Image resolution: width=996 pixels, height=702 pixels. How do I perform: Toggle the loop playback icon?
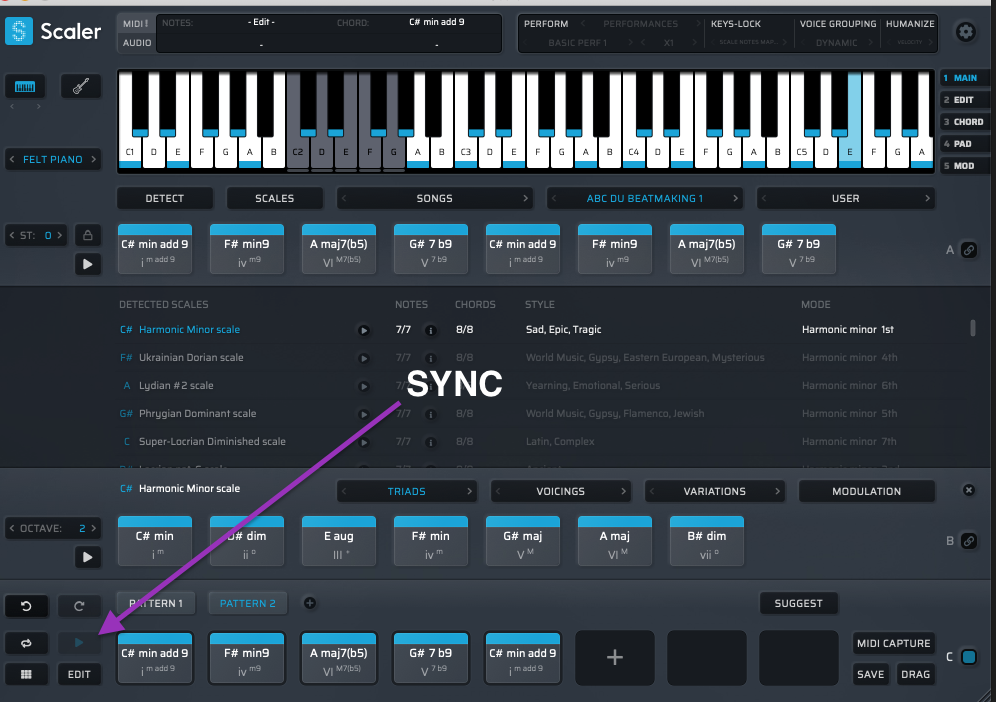[26, 643]
